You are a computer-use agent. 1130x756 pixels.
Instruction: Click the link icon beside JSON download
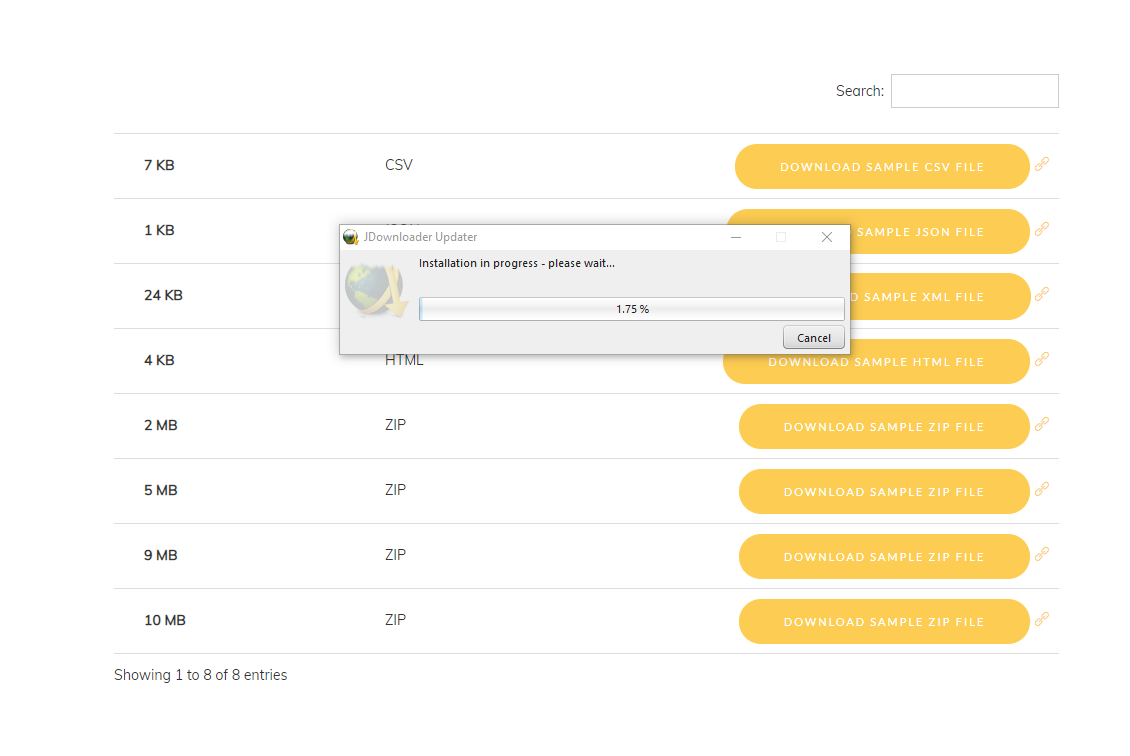pos(1042,229)
